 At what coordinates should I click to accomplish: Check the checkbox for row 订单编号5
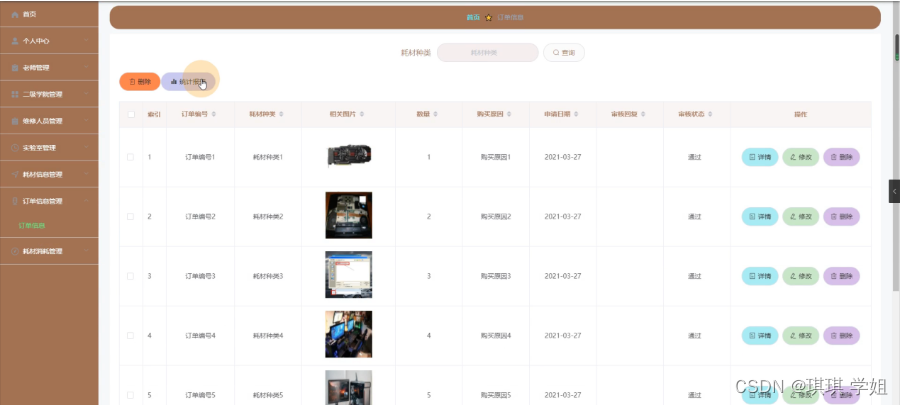(x=131, y=395)
